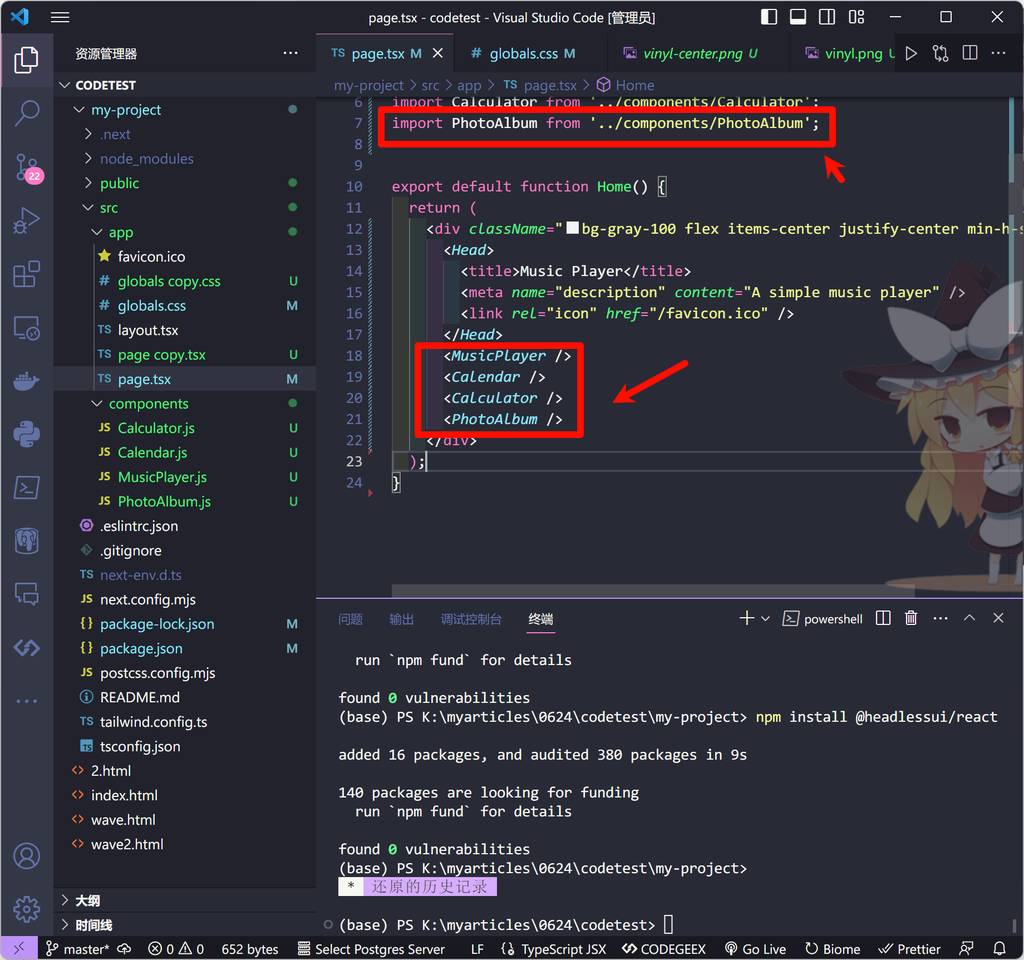Image resolution: width=1024 pixels, height=960 pixels.
Task: Collapse the components folder
Action: (x=97, y=404)
